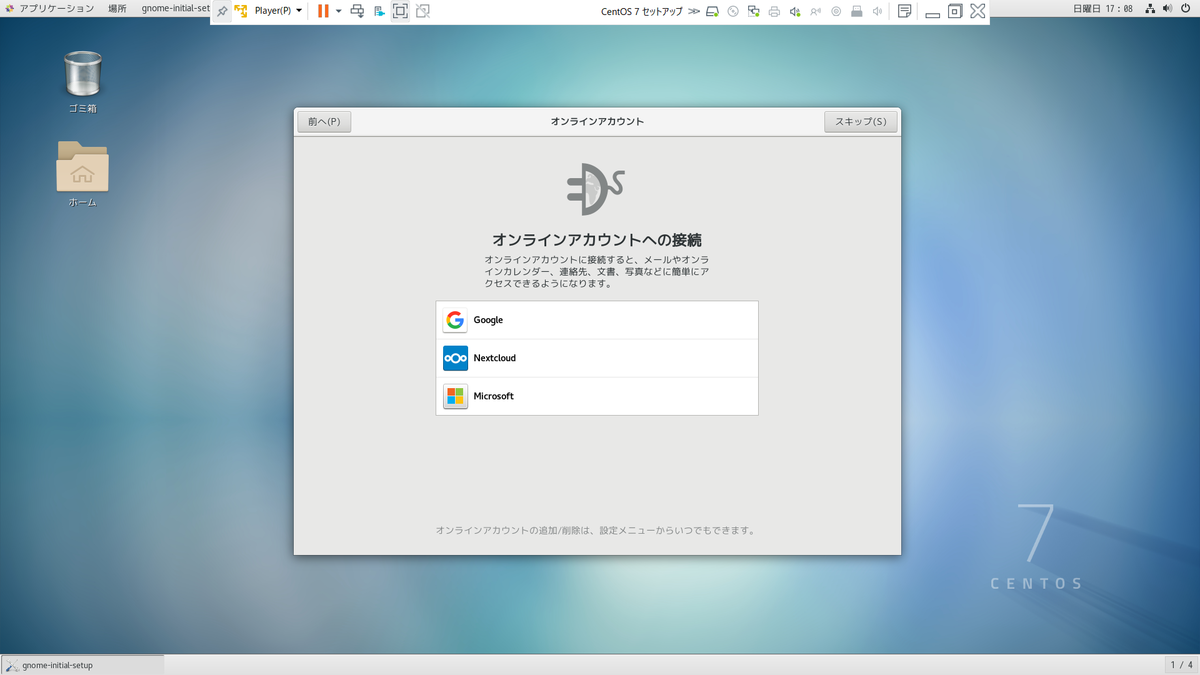Open the gnome-initial-setup menu in top bar
The height and width of the screenshot is (675, 1200).
tap(175, 8)
